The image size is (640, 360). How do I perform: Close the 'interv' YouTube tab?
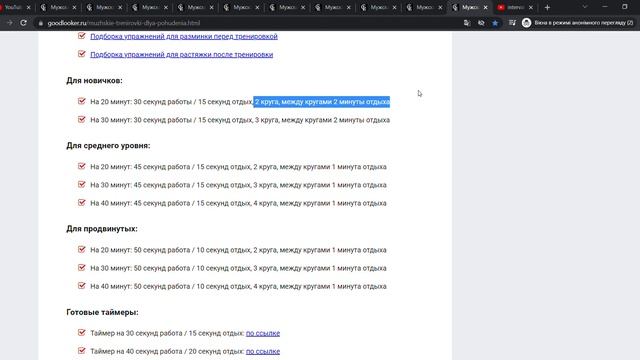531,7
